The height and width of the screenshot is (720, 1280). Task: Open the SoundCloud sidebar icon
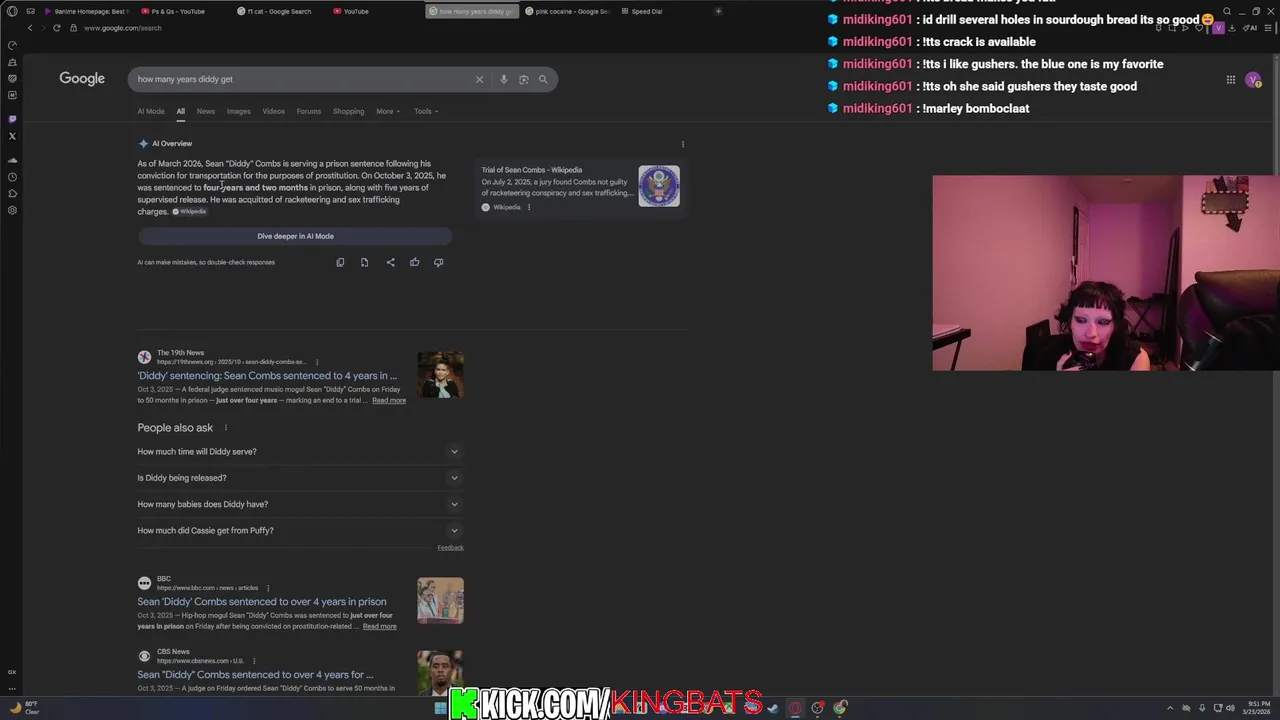(x=12, y=160)
